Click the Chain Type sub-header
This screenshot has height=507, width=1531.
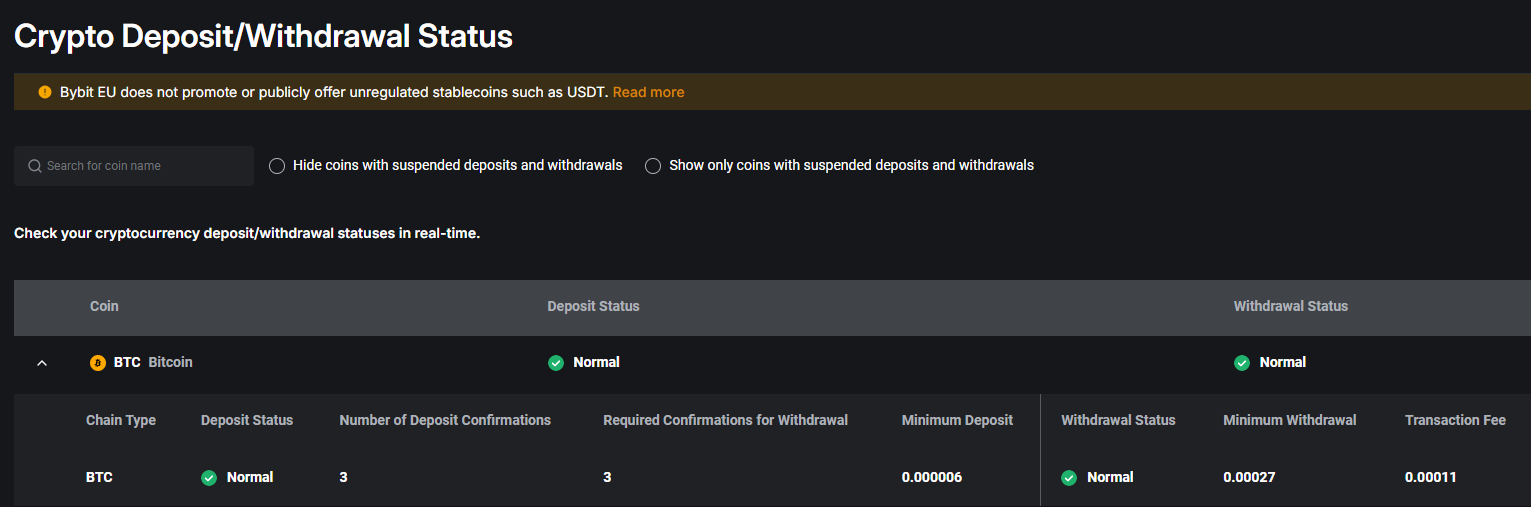(121, 420)
